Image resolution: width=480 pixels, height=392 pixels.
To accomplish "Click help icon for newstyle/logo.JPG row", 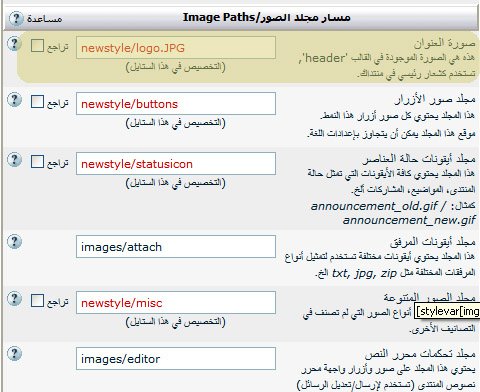I will [x=14, y=44].
